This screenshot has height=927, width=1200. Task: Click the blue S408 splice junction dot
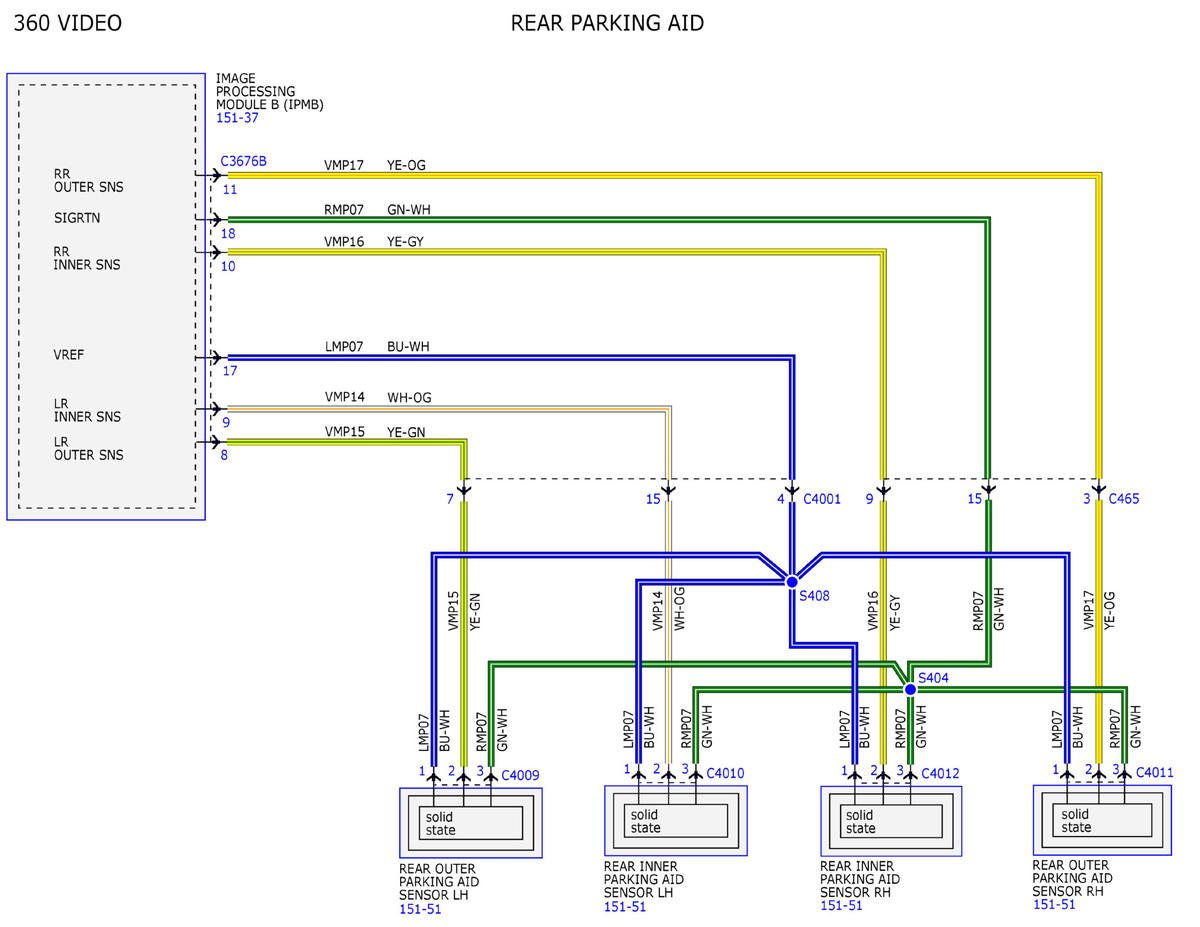(x=791, y=581)
